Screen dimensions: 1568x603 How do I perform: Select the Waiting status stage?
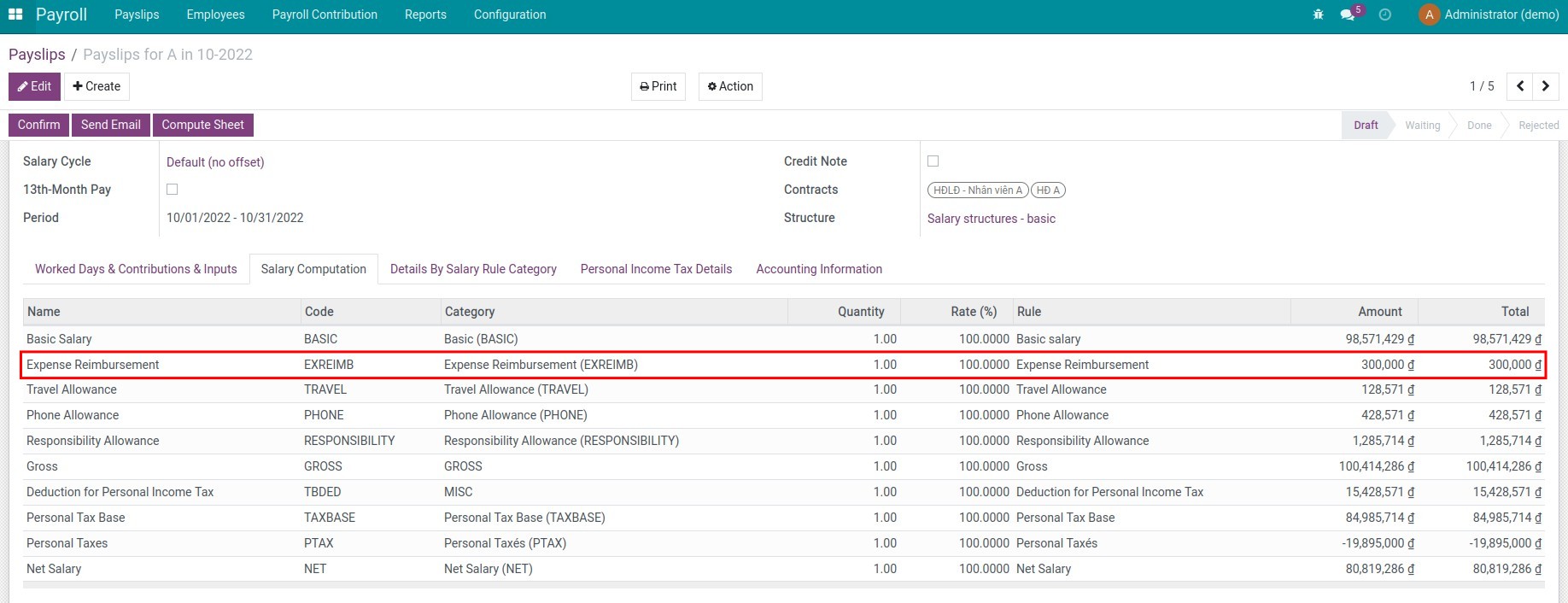(x=1423, y=125)
